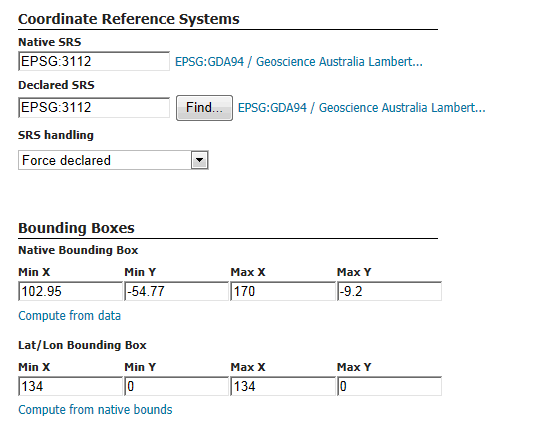Click the Bounding Boxes section heading
The width and height of the screenshot is (552, 438).
tap(76, 228)
